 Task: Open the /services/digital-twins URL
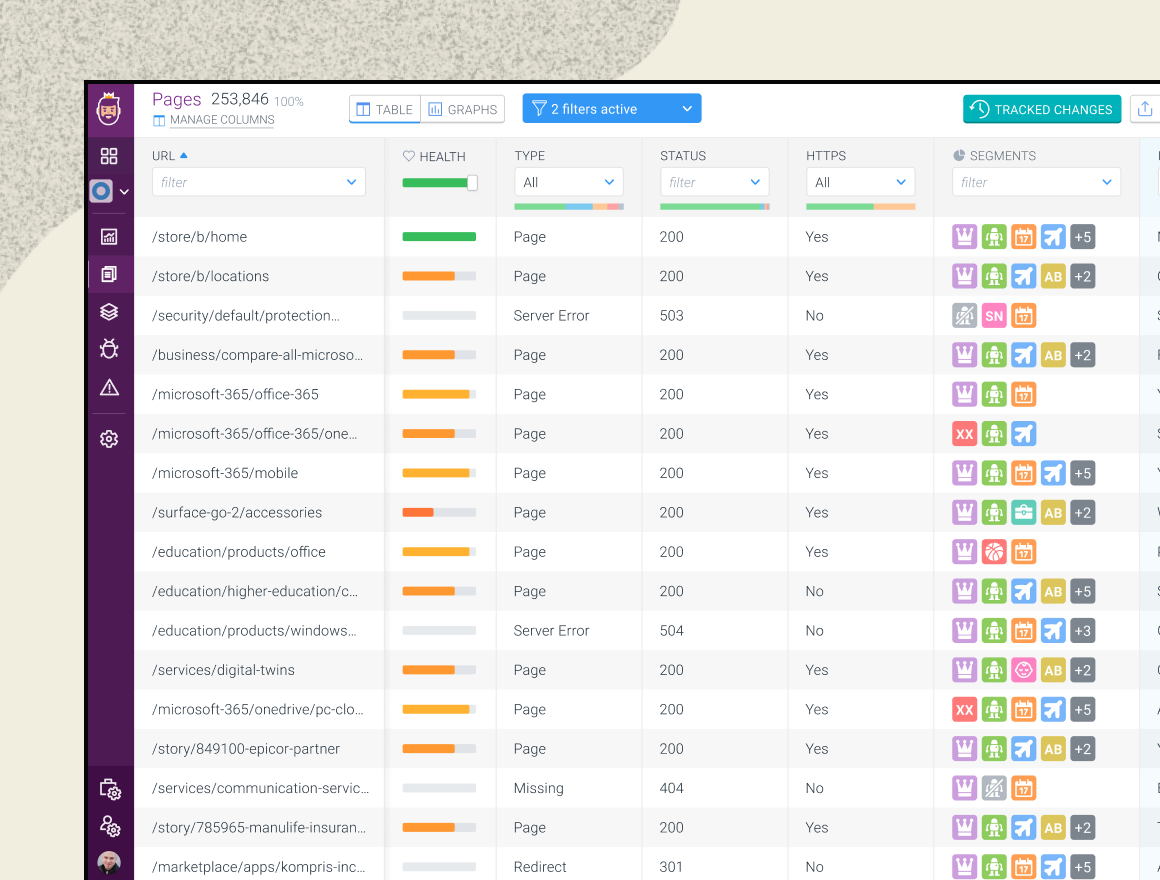pos(223,670)
